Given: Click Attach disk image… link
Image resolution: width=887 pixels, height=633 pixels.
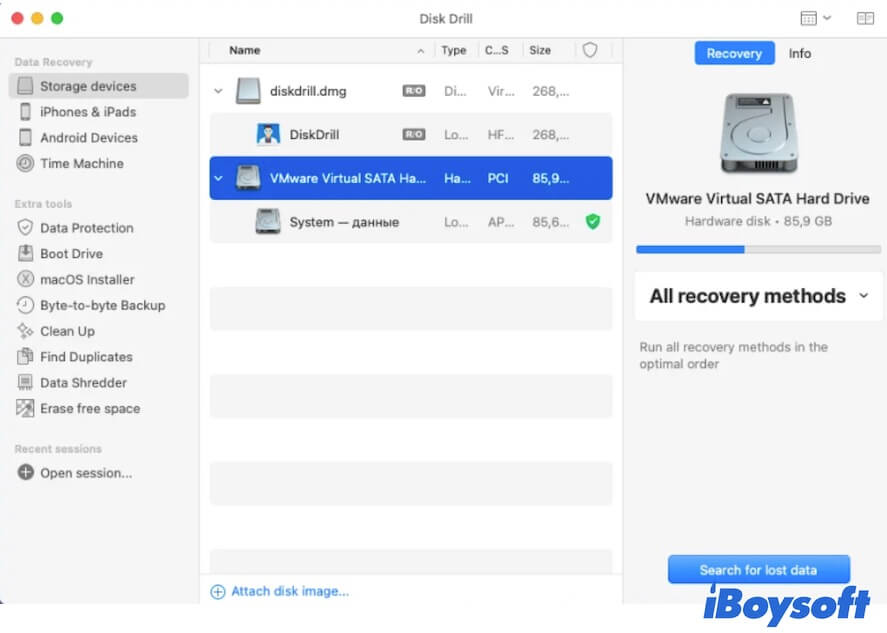Looking at the screenshot, I should tap(290, 591).
